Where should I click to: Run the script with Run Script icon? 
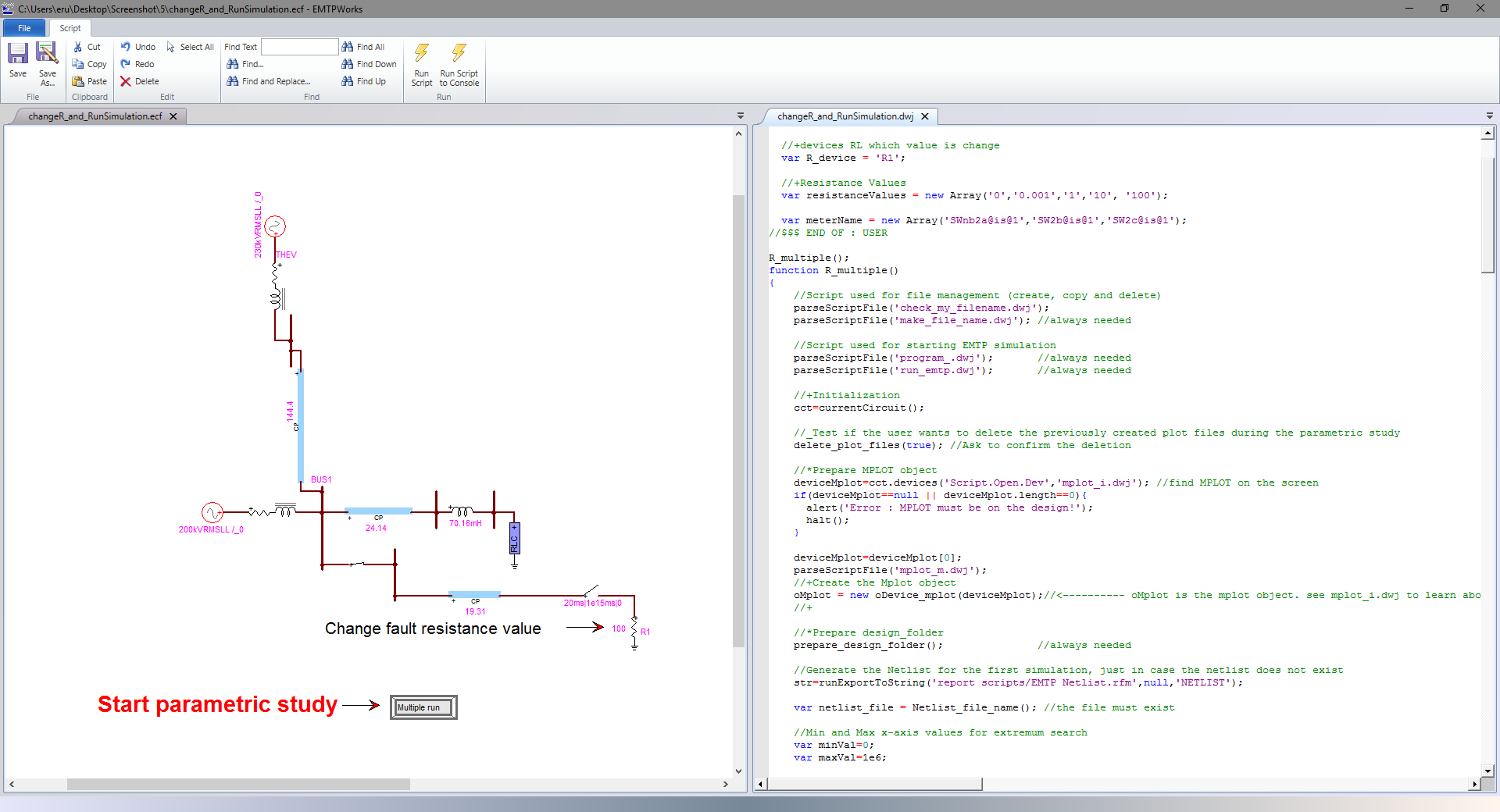pyautogui.click(x=421, y=54)
